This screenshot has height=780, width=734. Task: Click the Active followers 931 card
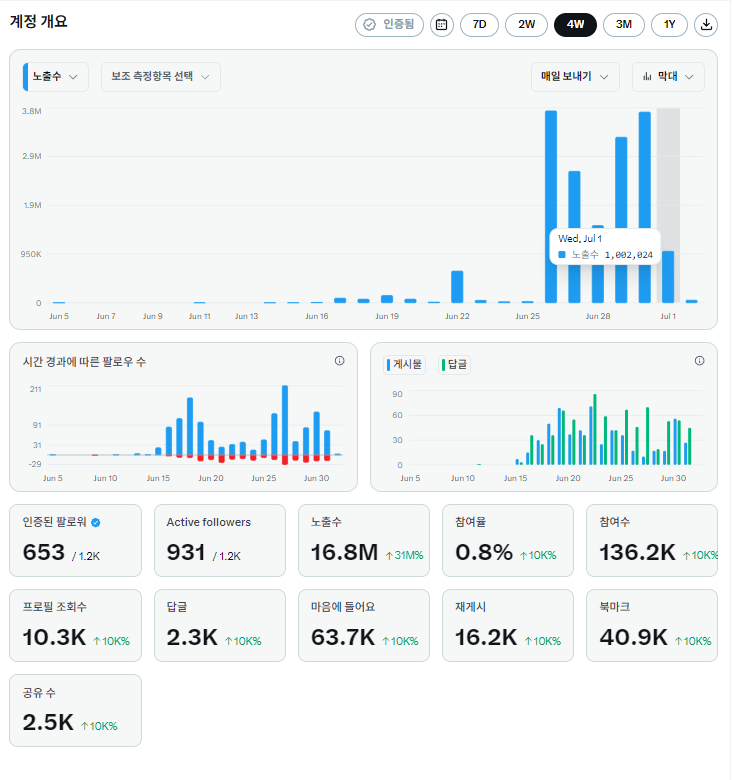tap(220, 542)
